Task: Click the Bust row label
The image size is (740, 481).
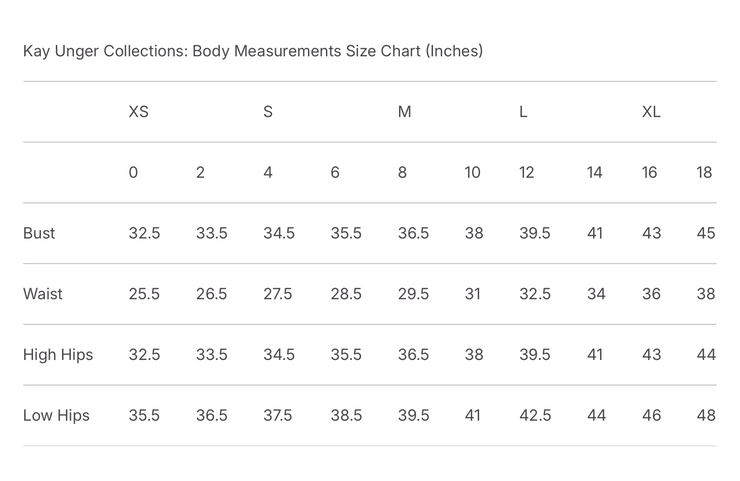Action: pos(39,233)
